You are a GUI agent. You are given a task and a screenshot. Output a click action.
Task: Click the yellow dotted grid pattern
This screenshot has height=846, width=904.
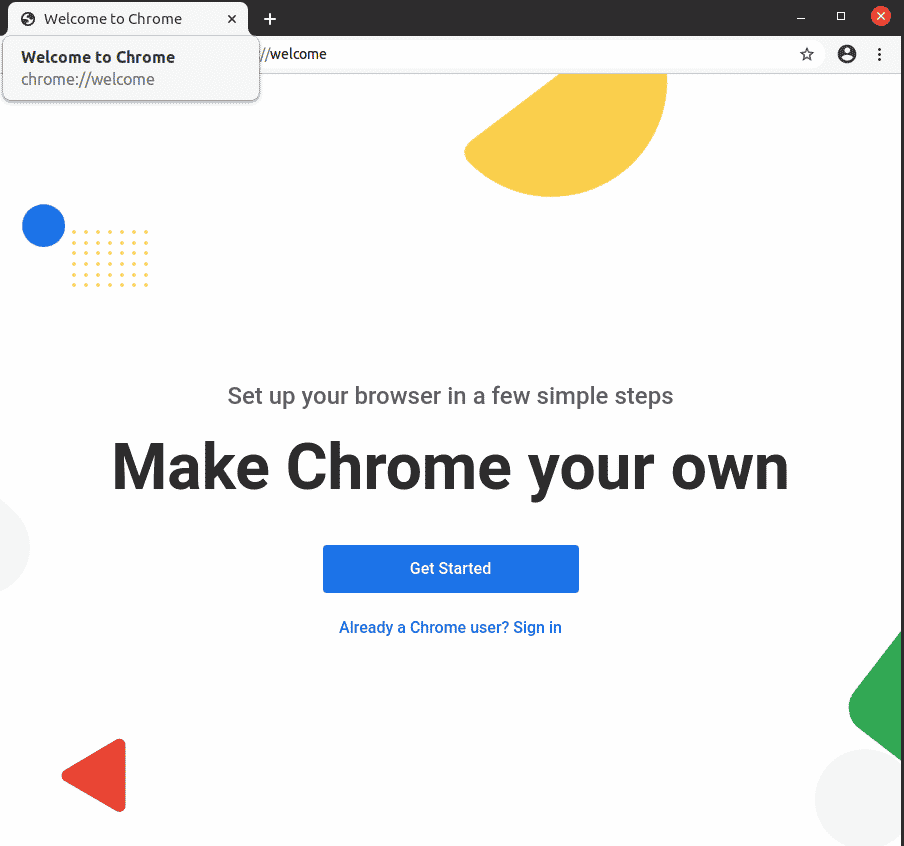110,258
